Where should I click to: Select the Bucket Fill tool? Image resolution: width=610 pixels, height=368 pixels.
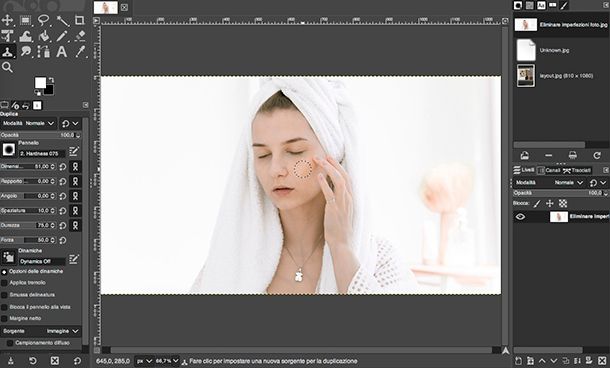(x=44, y=36)
